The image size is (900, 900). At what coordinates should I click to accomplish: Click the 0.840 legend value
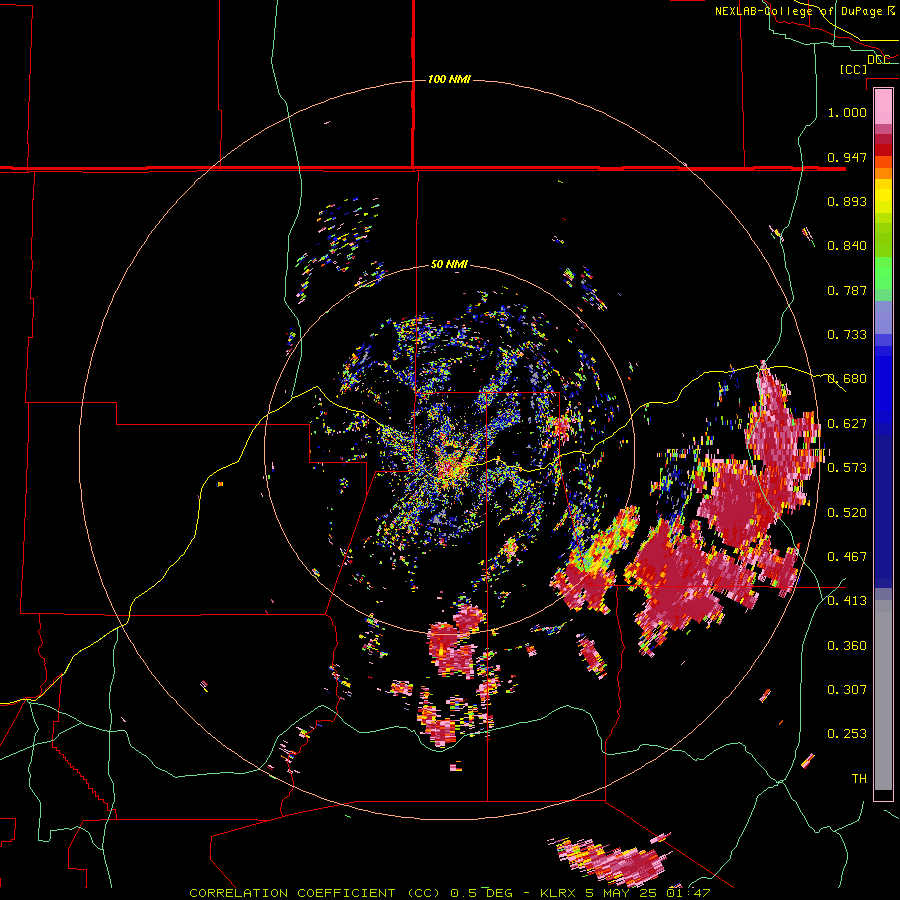click(x=847, y=246)
